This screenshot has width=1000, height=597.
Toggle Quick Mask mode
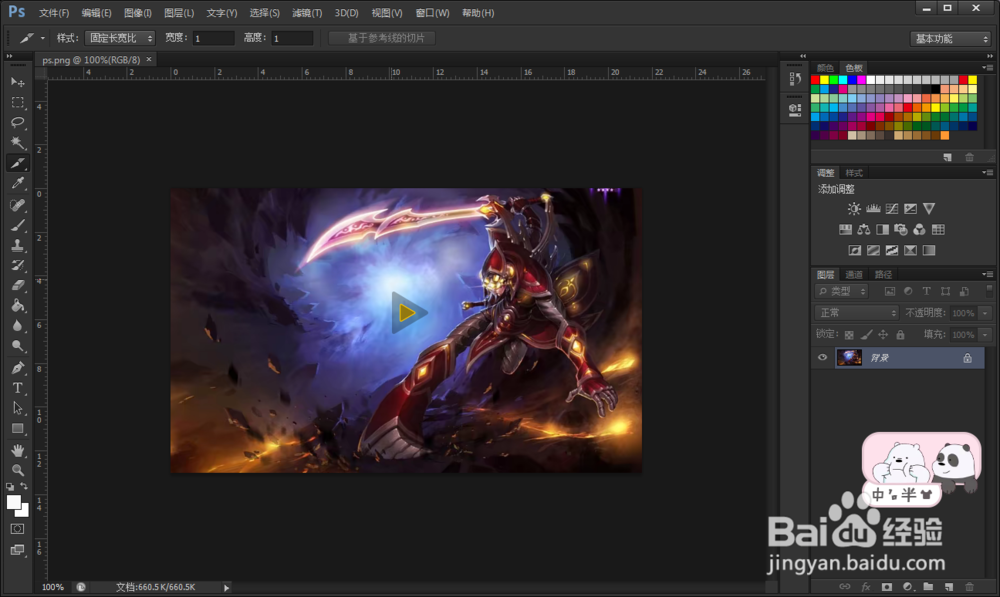17,529
